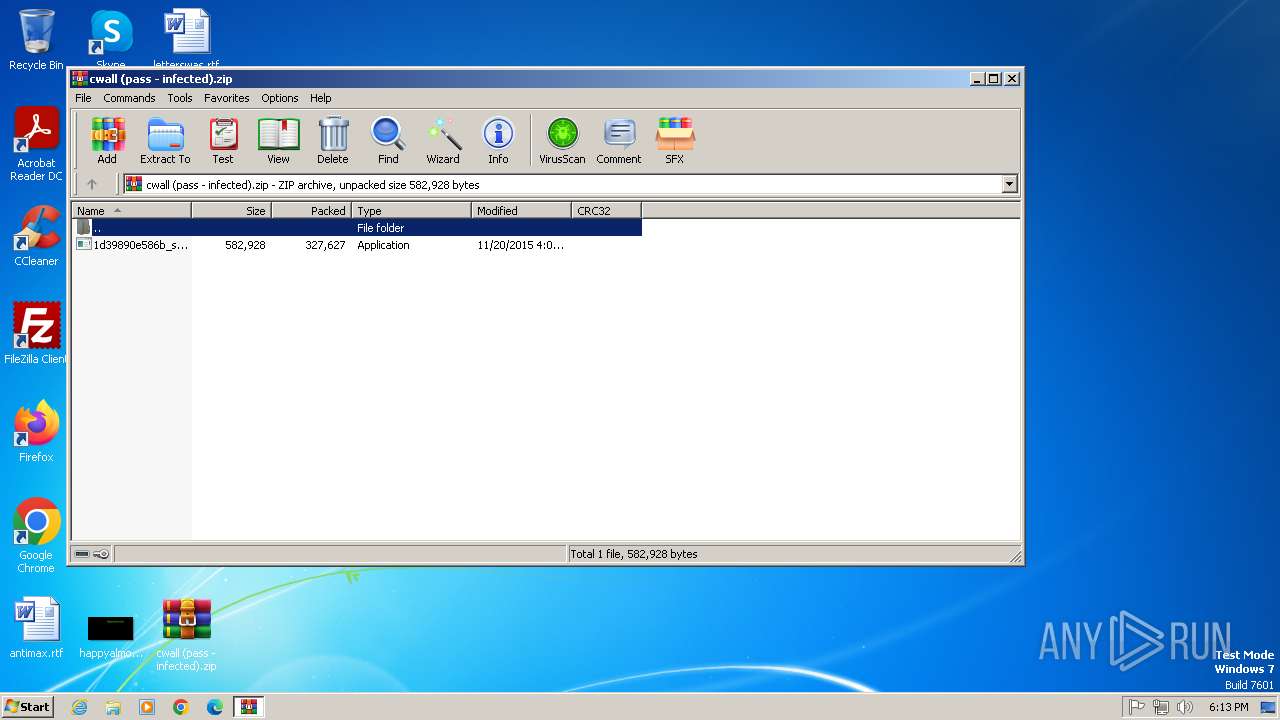1280x720 pixels.
Task: Click the volume speaker tray icon
Action: (1185, 707)
